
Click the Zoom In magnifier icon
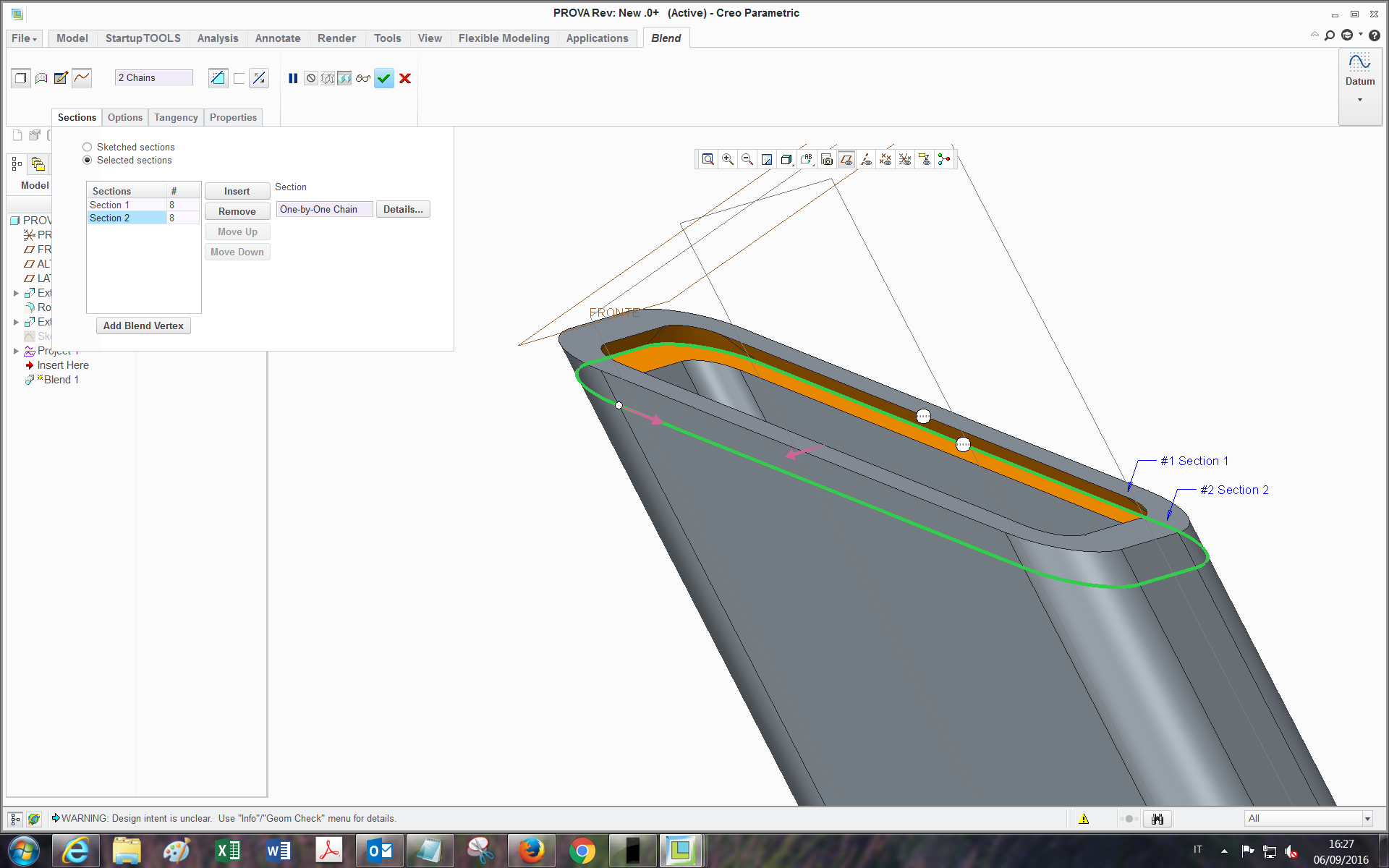click(x=728, y=159)
